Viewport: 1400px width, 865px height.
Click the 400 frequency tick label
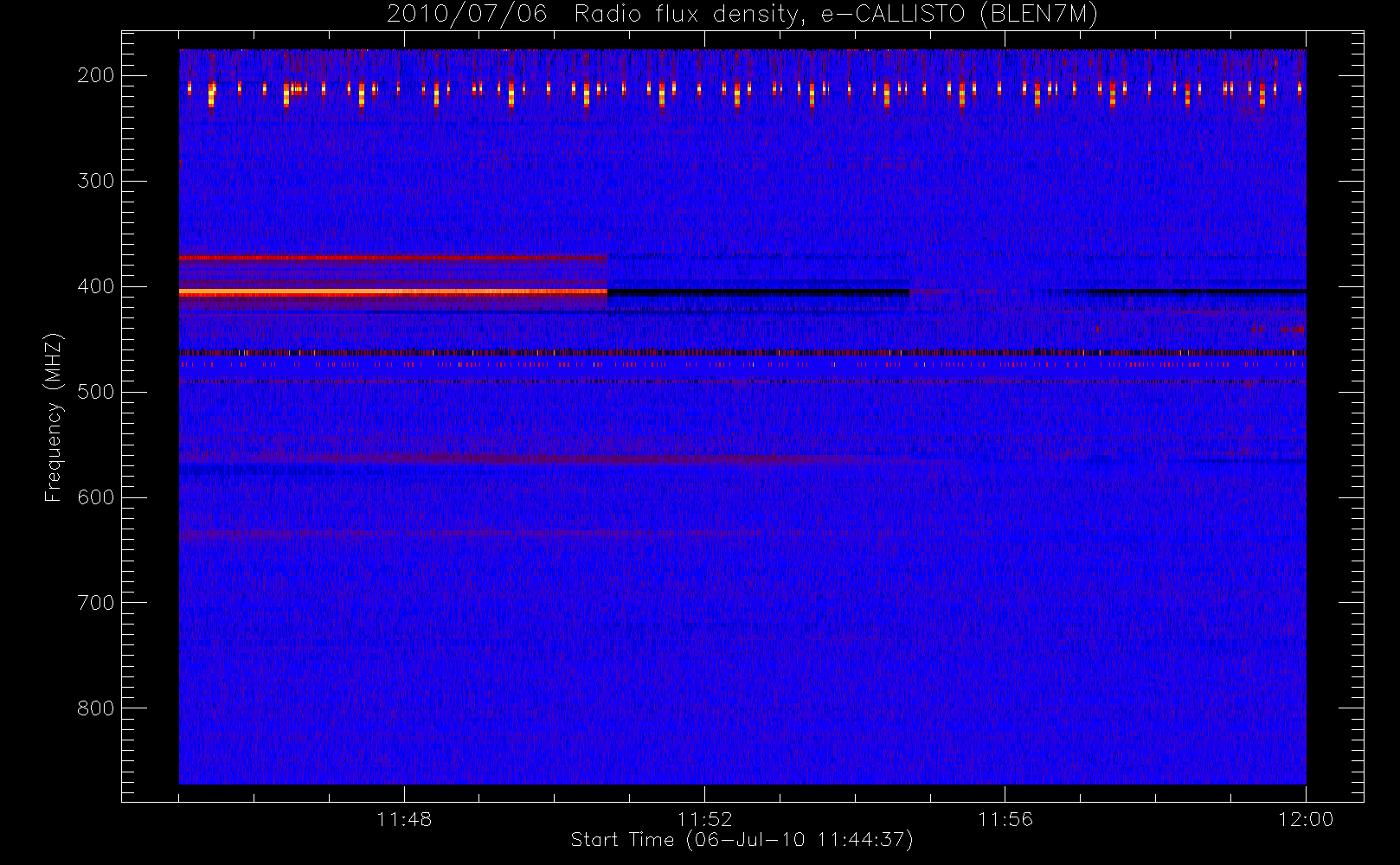point(96,286)
